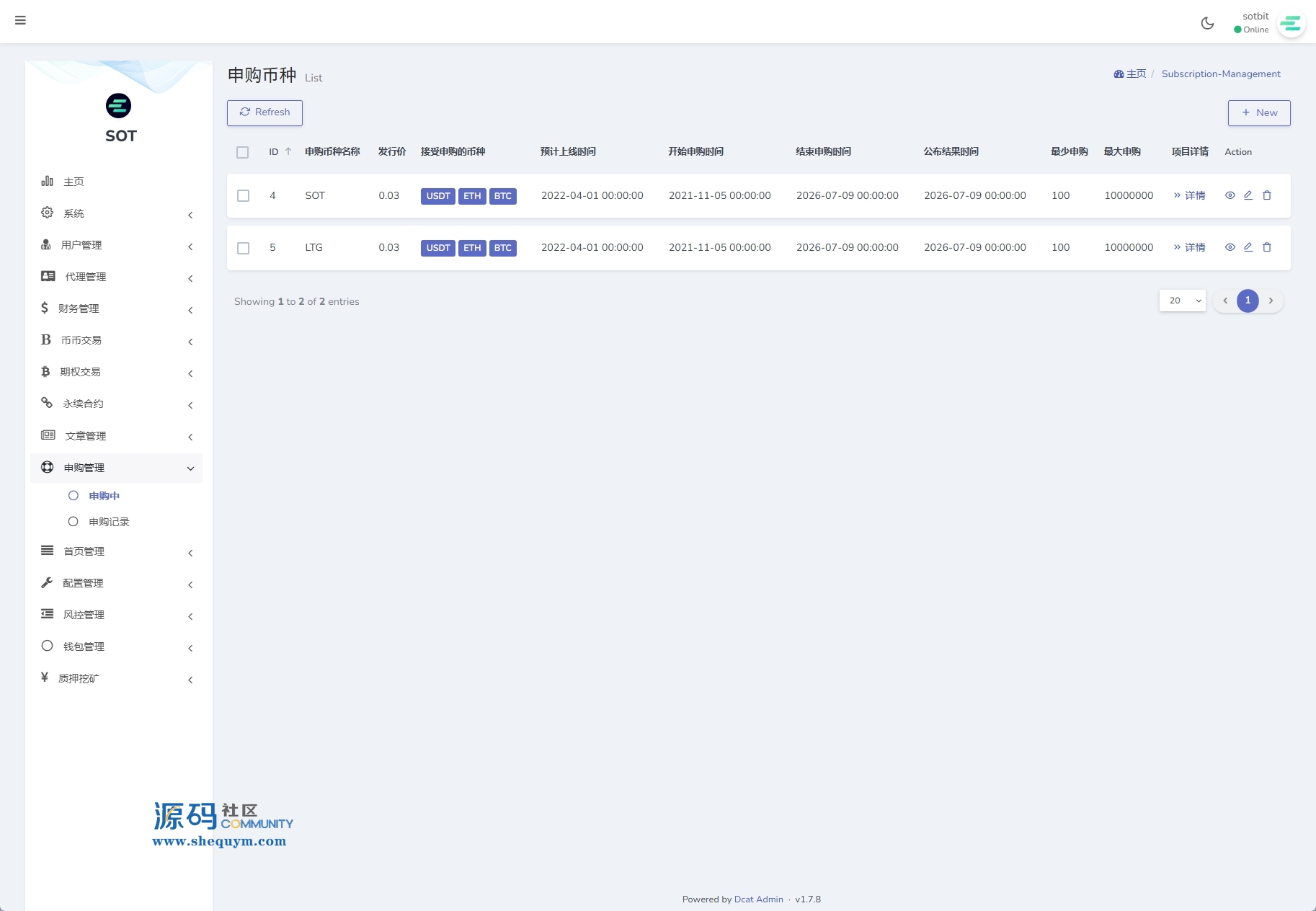Sort the table by ID column arrow
The height and width of the screenshot is (911, 1316).
pyautogui.click(x=288, y=151)
